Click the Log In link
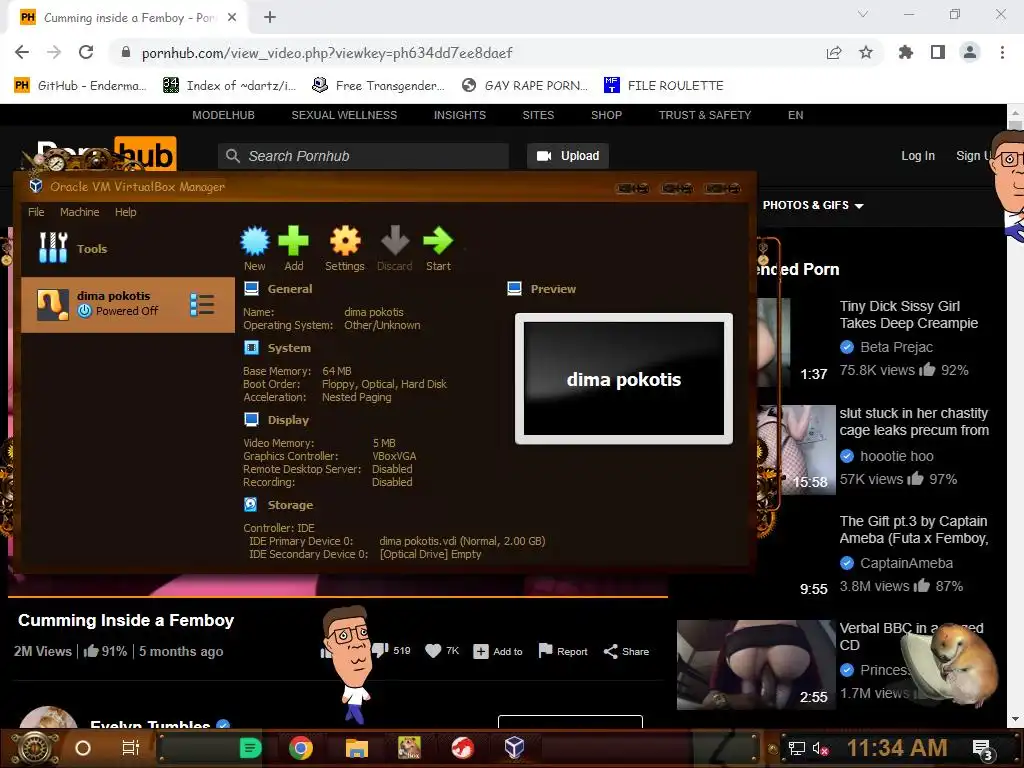Screen dimensions: 1024x768 click(918, 155)
